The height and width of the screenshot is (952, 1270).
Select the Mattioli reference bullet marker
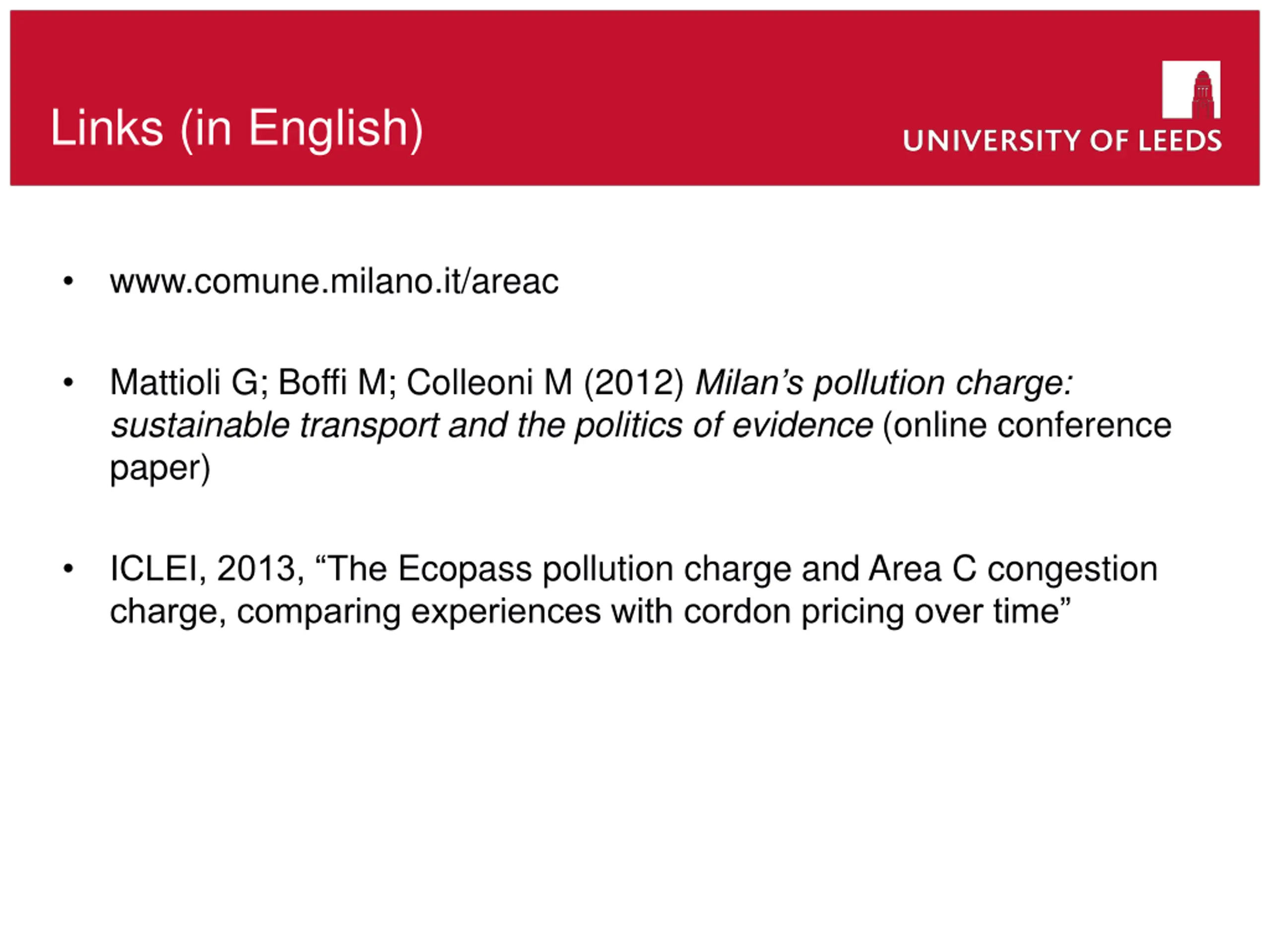coord(68,382)
